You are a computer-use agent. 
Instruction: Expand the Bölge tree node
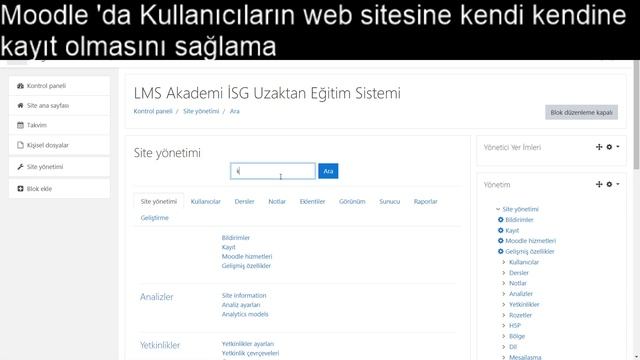click(x=504, y=336)
